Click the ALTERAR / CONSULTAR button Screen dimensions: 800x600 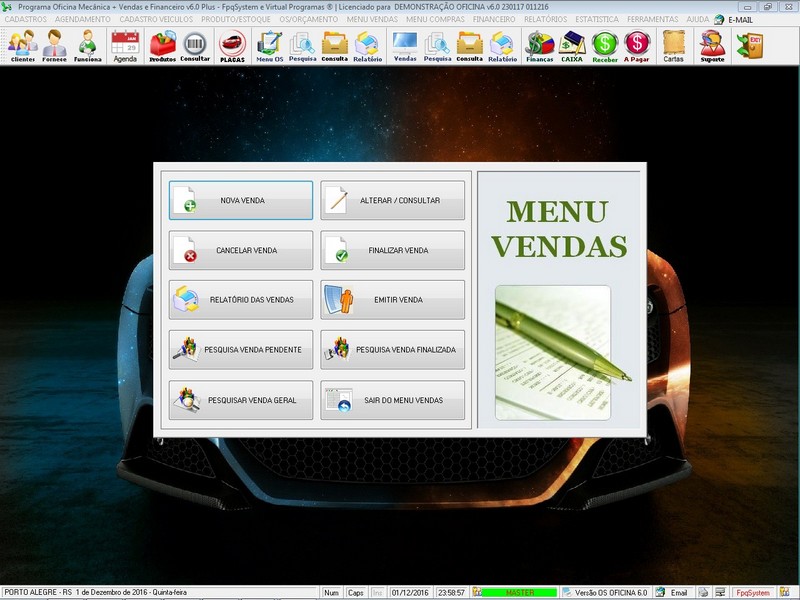(x=392, y=201)
